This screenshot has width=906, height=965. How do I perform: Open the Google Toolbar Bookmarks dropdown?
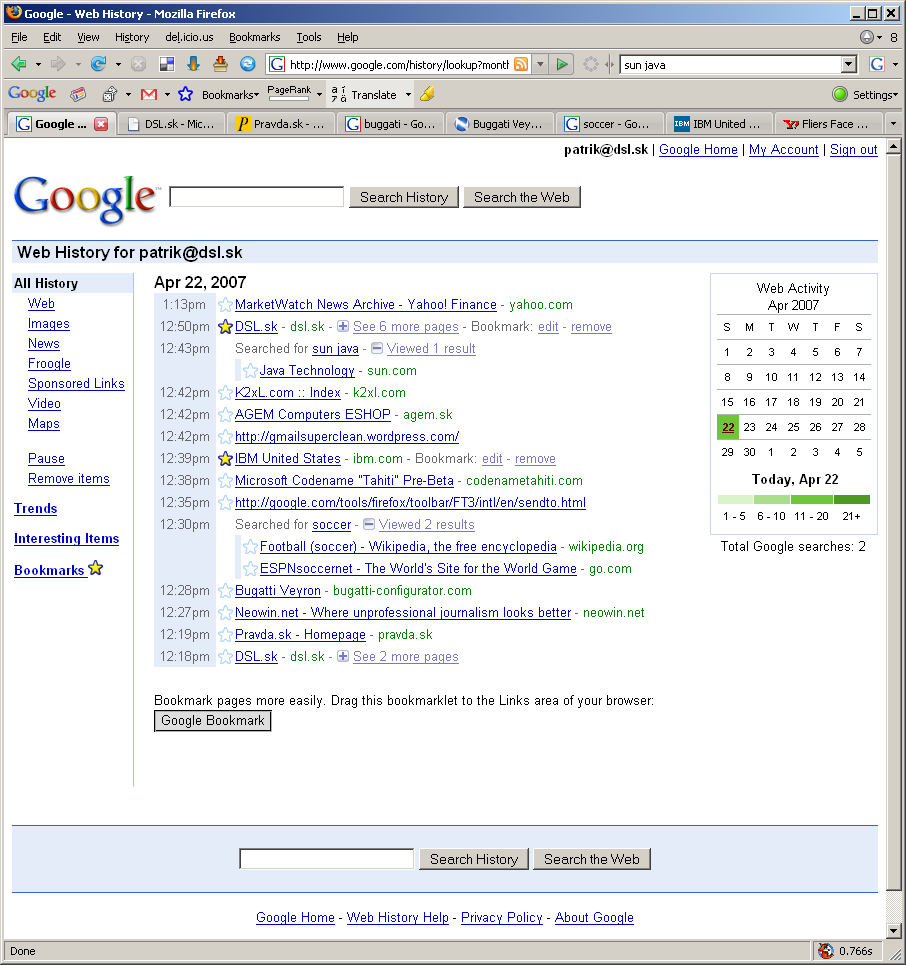pos(230,95)
